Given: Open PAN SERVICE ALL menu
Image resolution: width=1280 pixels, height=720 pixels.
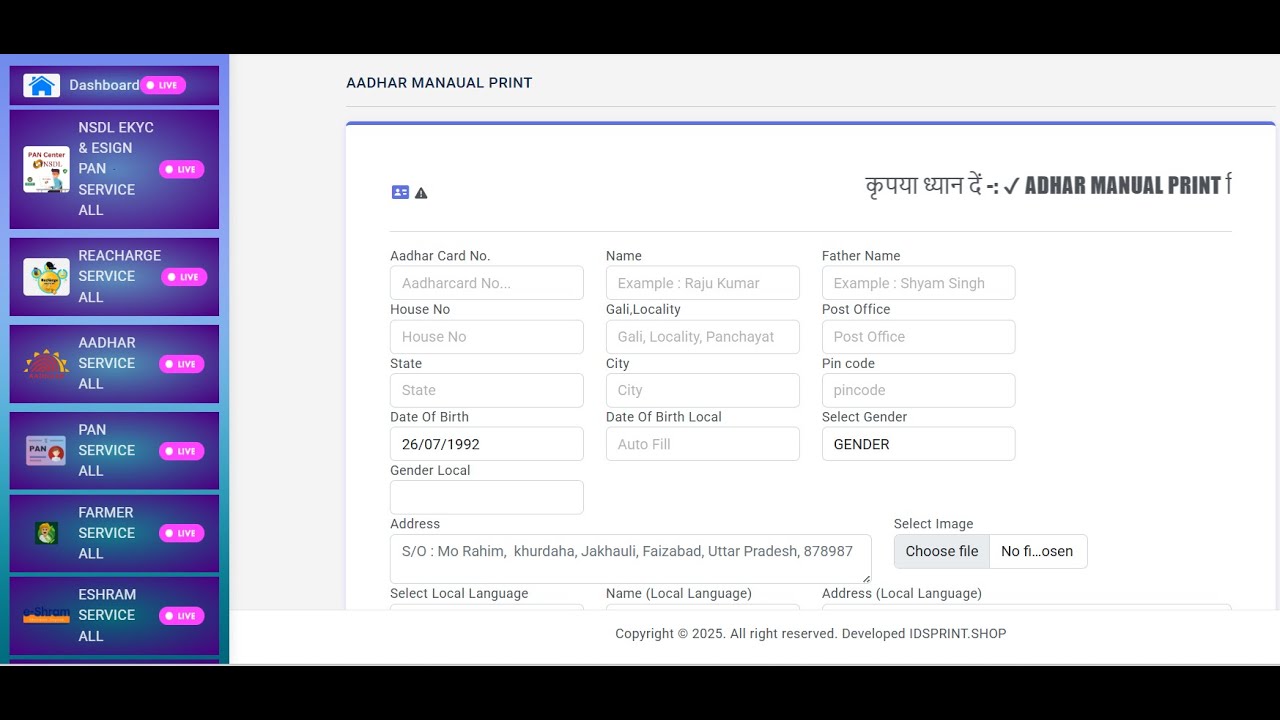Looking at the screenshot, I should (114, 451).
